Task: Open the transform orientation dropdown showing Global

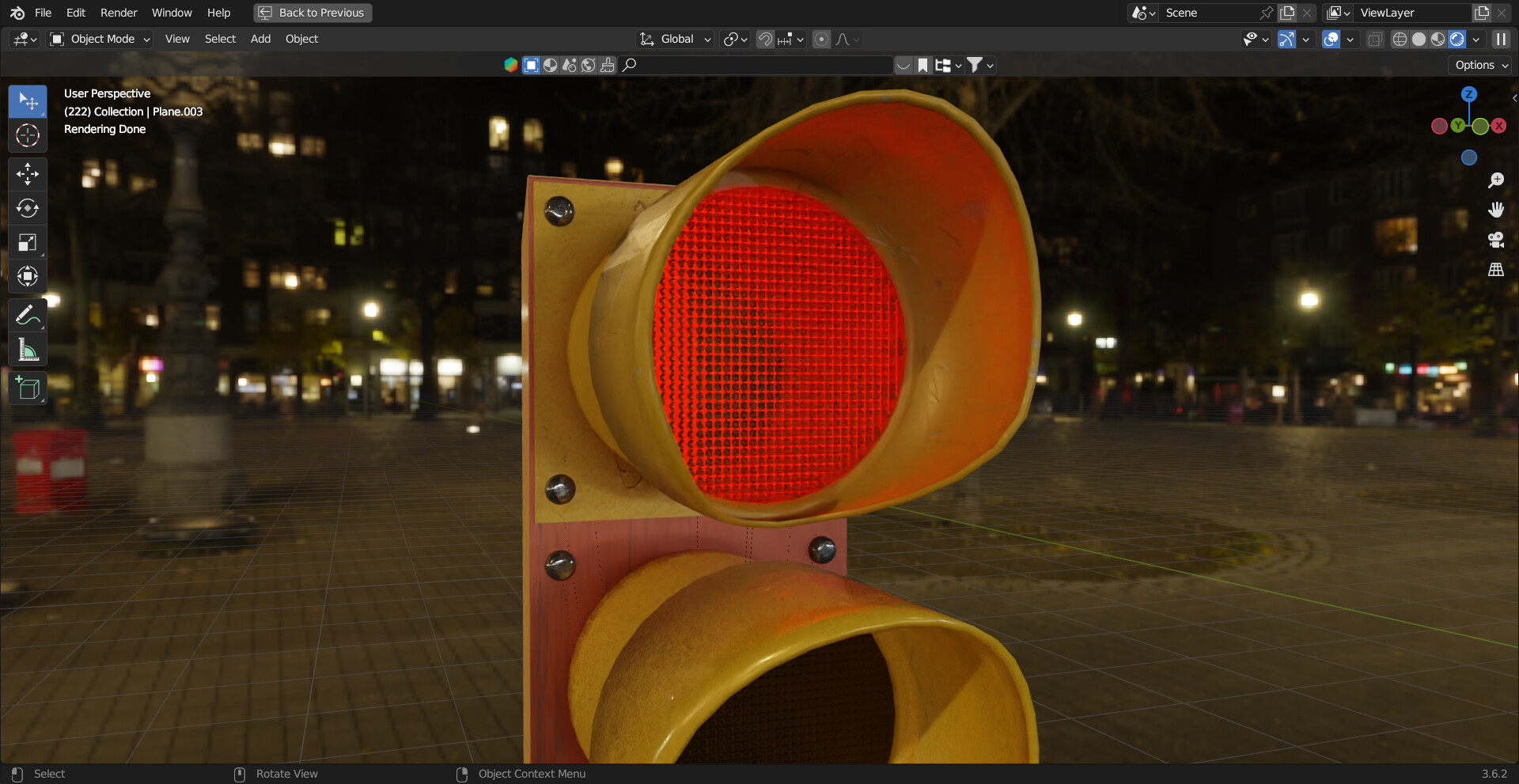Action: click(674, 39)
